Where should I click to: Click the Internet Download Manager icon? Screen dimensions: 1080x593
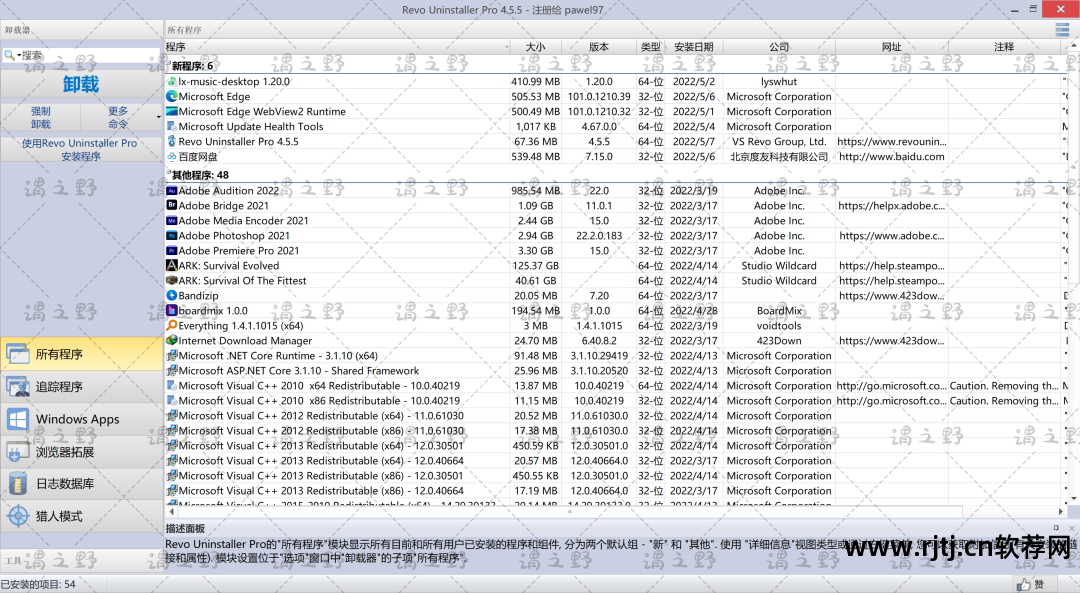coord(172,340)
